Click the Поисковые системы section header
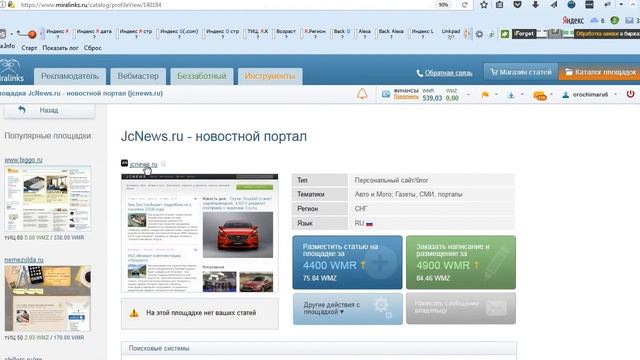The image size is (640, 360). pyautogui.click(x=318, y=348)
